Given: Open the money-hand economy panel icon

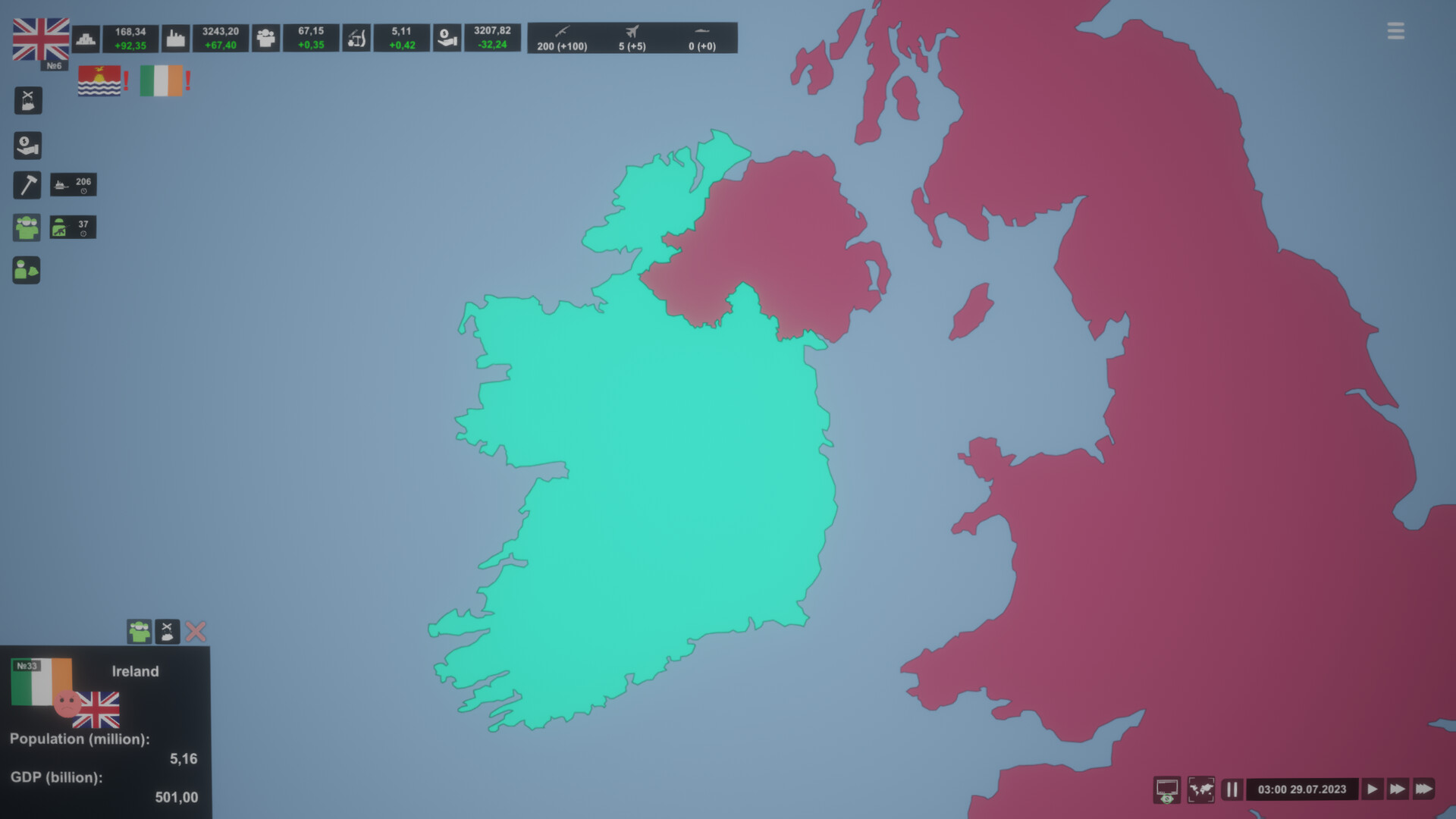Looking at the screenshot, I should point(27,146).
